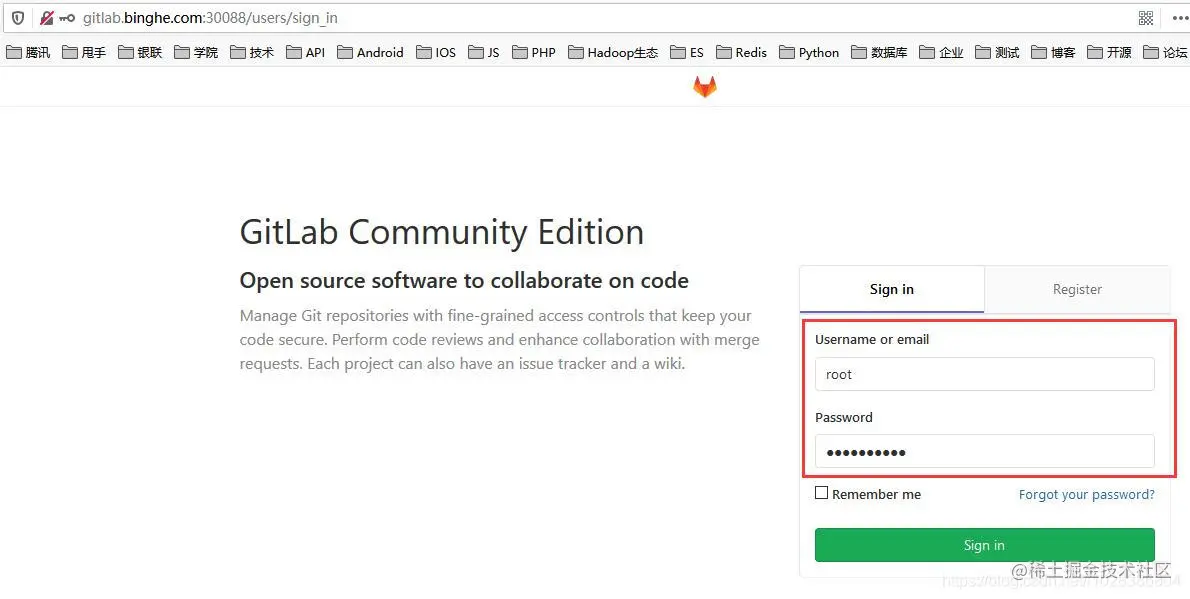Open the 银联 bookmark folder
The width and height of the screenshot is (1190, 599).
coord(140,52)
